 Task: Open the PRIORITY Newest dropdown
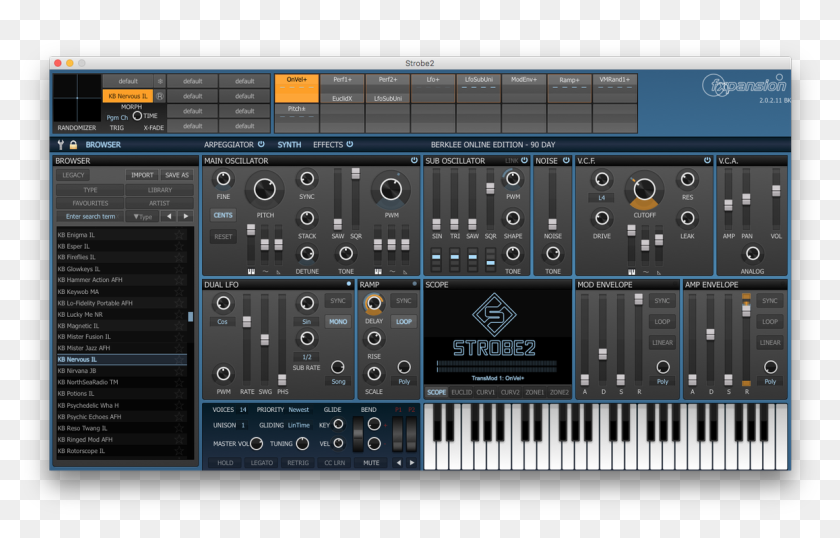(x=299, y=409)
